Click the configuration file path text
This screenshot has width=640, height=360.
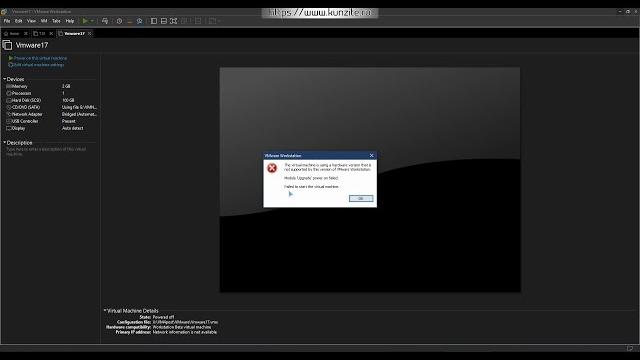tap(185, 322)
